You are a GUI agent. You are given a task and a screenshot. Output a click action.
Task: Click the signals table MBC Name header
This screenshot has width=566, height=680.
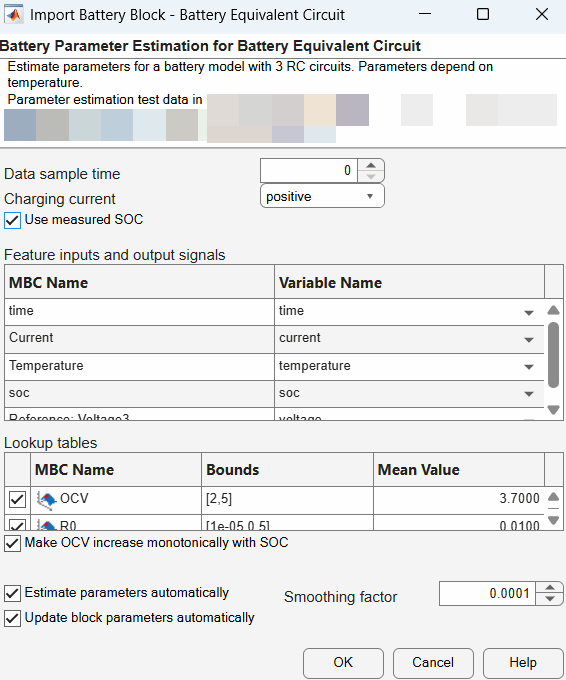point(139,282)
